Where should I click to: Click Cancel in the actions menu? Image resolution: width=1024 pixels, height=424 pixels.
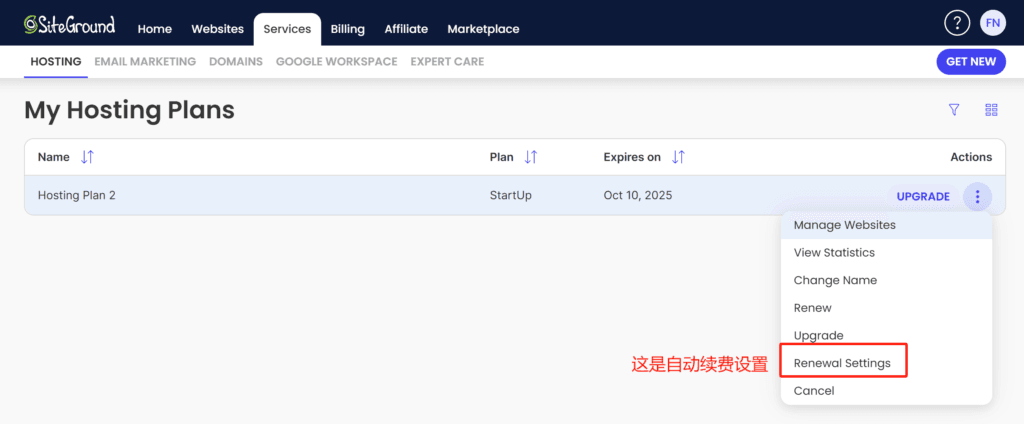tap(813, 391)
